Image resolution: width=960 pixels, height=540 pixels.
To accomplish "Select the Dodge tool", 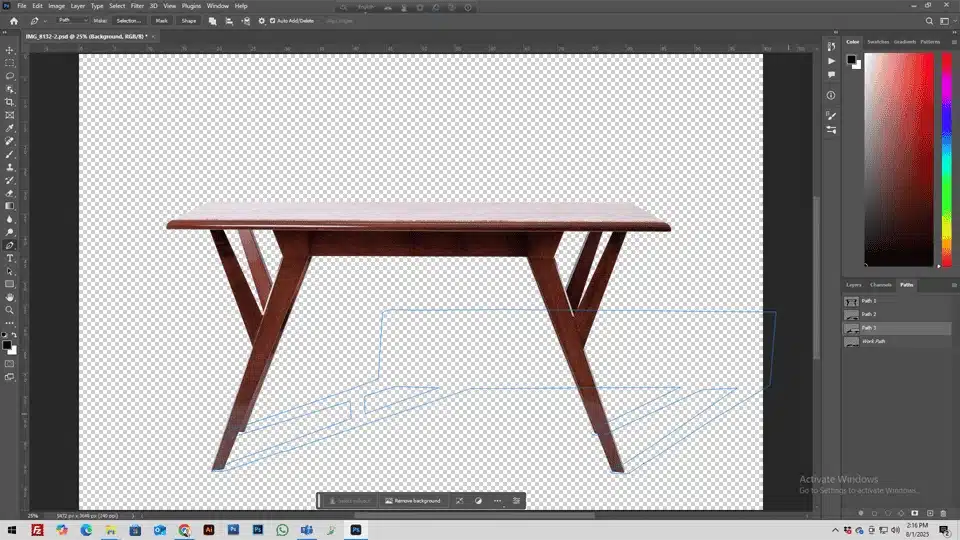I will click(x=10, y=232).
